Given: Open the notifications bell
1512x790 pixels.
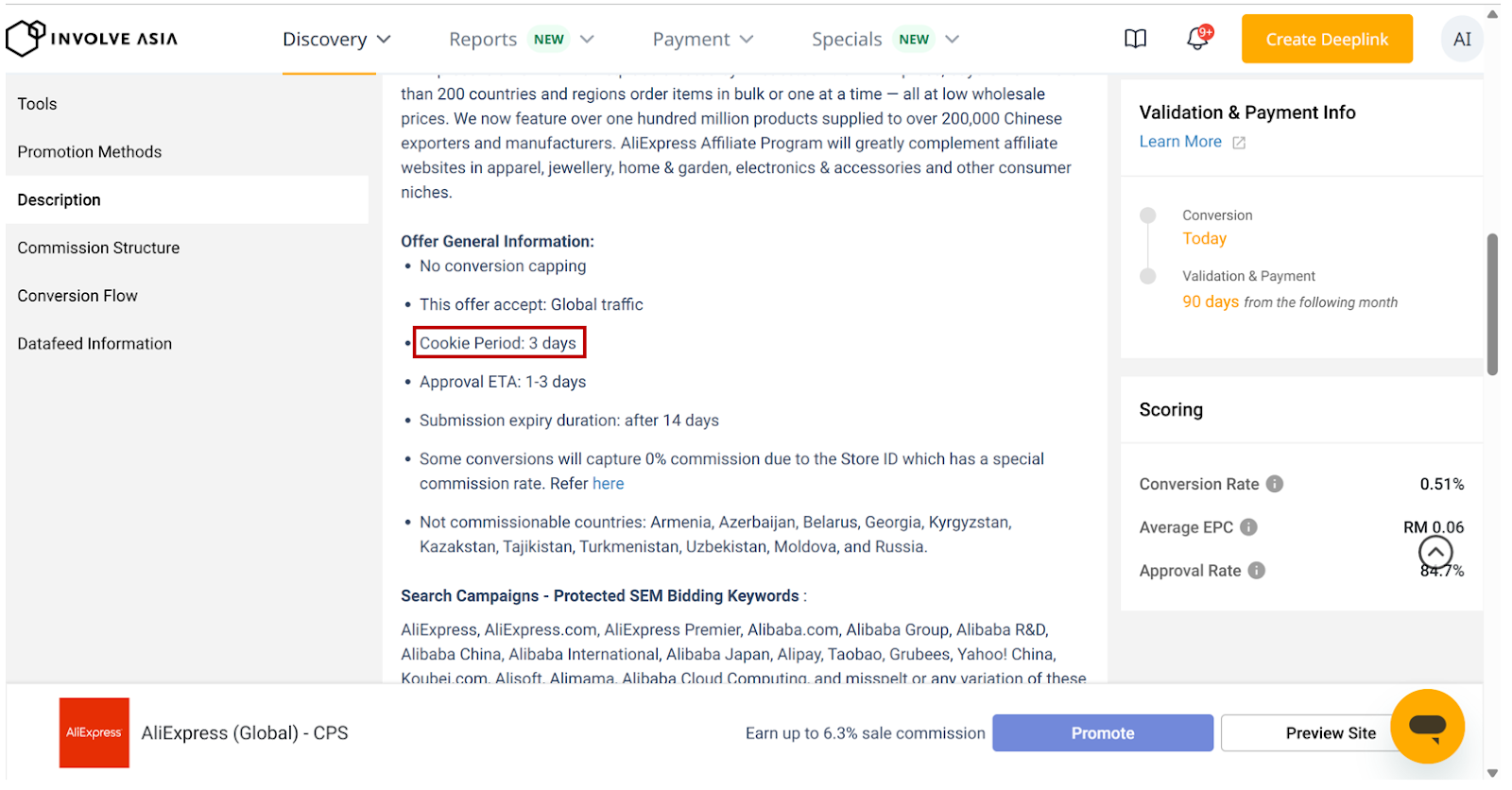Looking at the screenshot, I should tap(1198, 38).
